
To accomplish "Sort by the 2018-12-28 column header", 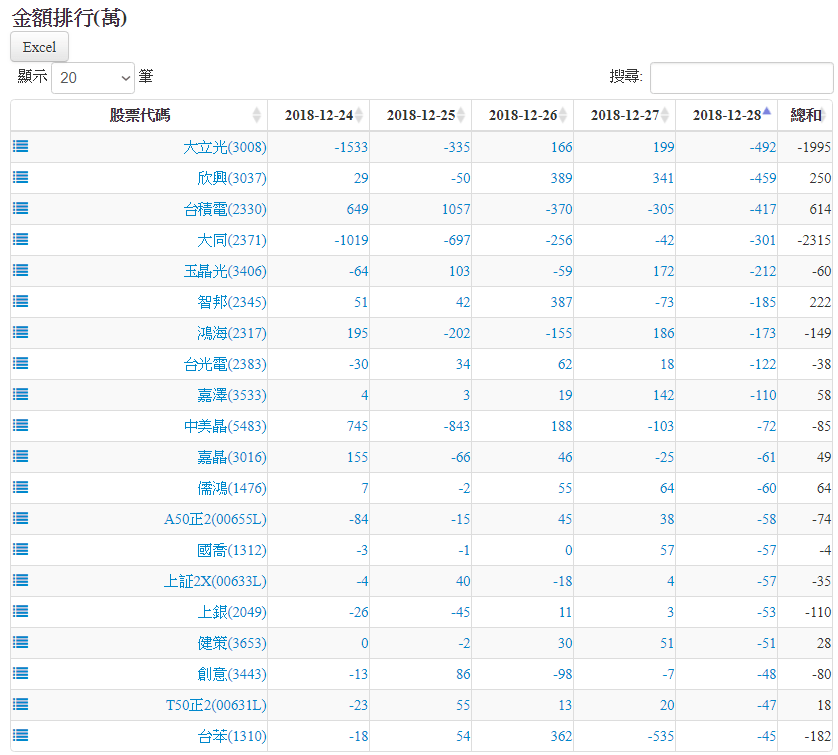I will click(x=726, y=115).
